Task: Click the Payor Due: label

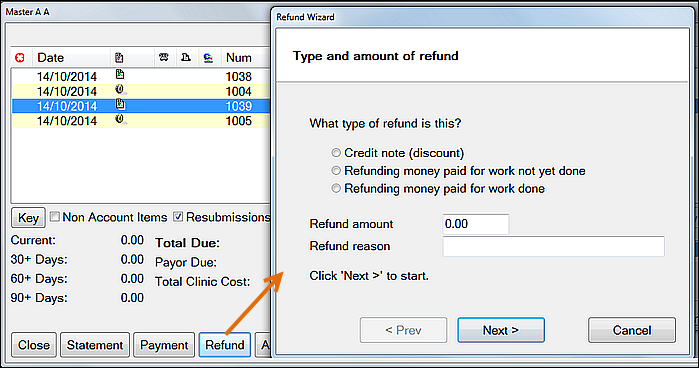Action: (x=186, y=262)
